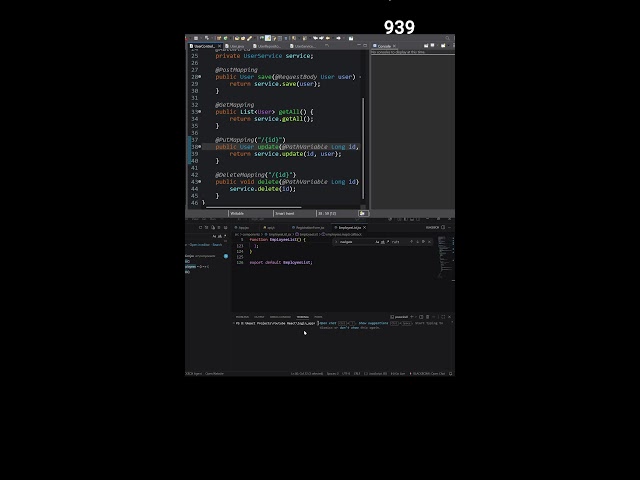Click the @PostMapping annotation on line 27
This screenshot has width=640, height=480.
236,70
